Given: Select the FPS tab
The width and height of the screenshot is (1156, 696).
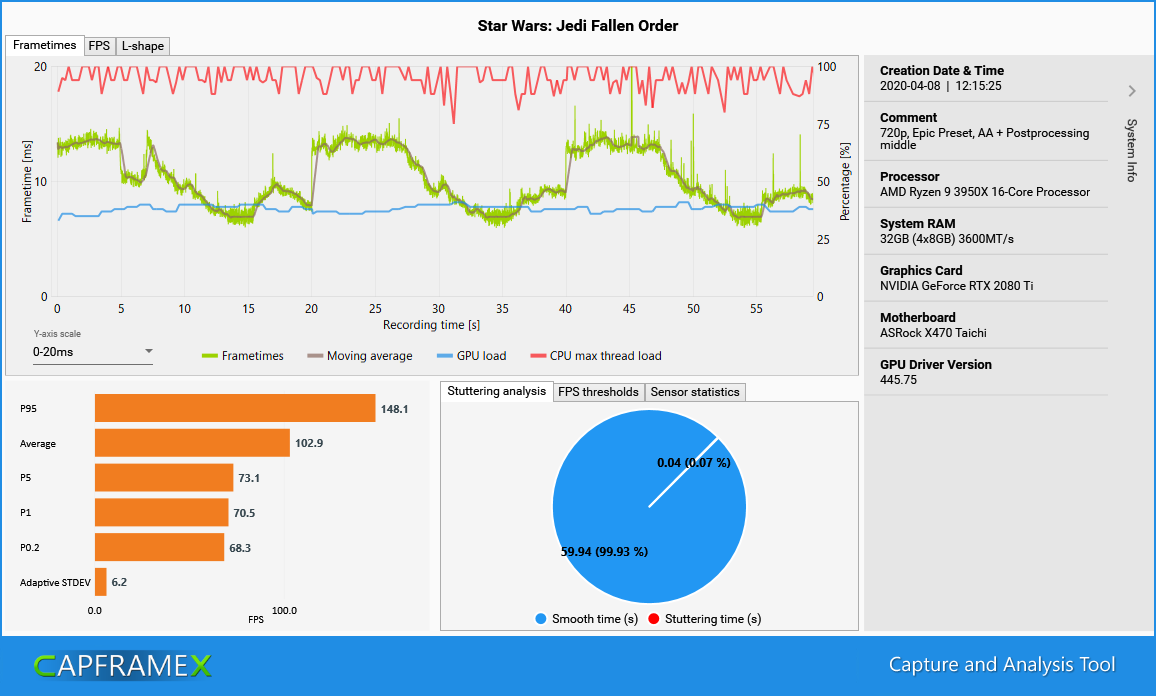Looking at the screenshot, I should tap(99, 45).
